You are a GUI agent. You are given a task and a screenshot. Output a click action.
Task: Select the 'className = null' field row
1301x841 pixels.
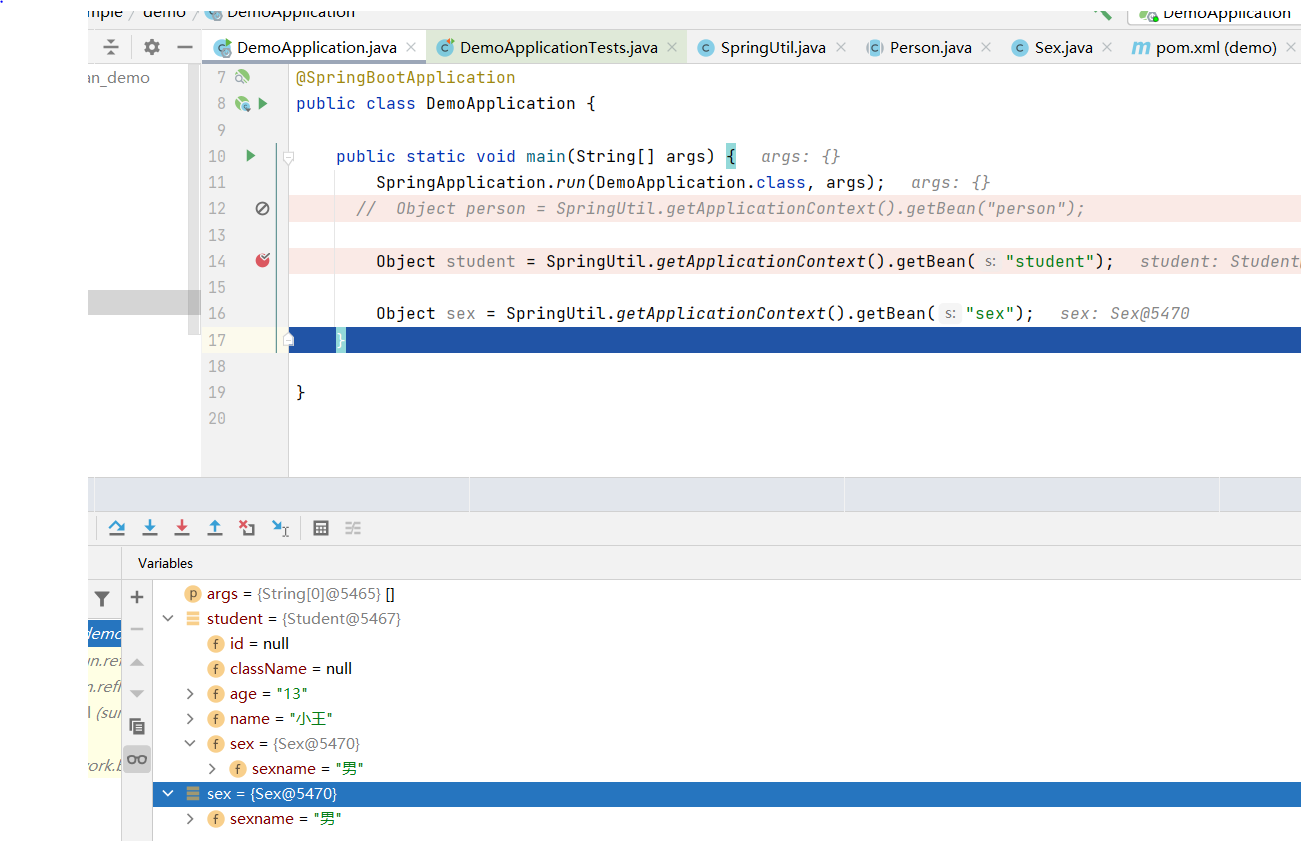pyautogui.click(x=726, y=669)
